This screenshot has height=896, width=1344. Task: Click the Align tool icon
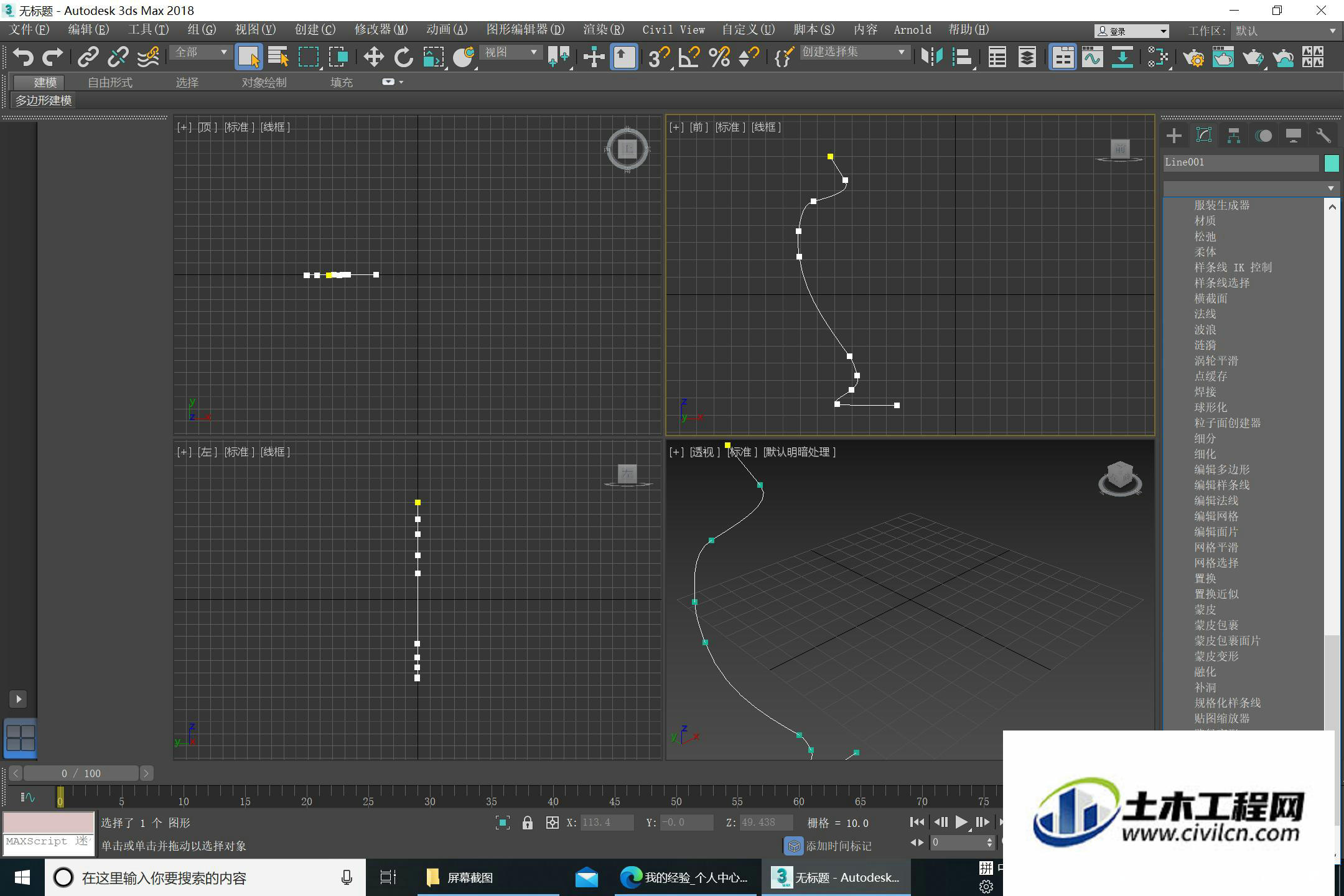962,57
